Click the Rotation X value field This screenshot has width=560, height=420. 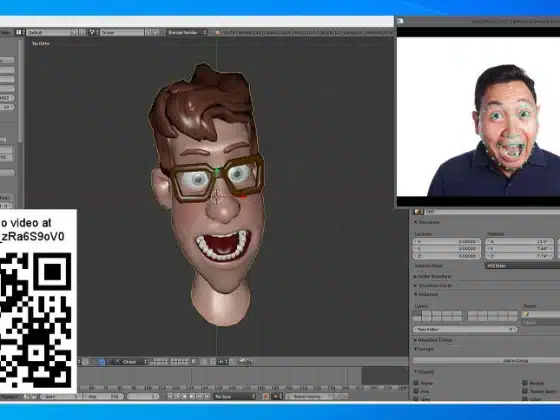520,241
